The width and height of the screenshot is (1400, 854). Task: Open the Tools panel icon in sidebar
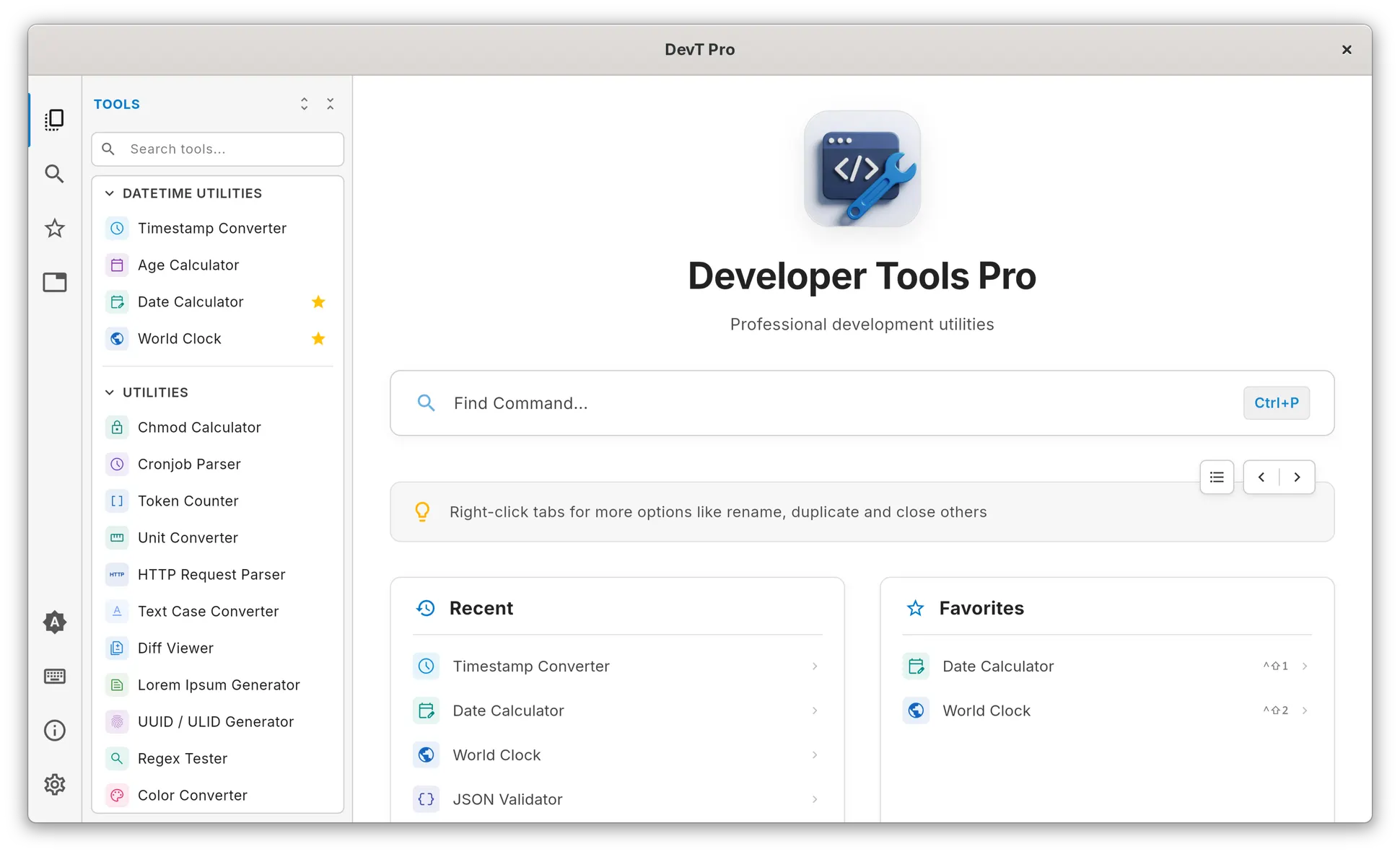pyautogui.click(x=55, y=120)
